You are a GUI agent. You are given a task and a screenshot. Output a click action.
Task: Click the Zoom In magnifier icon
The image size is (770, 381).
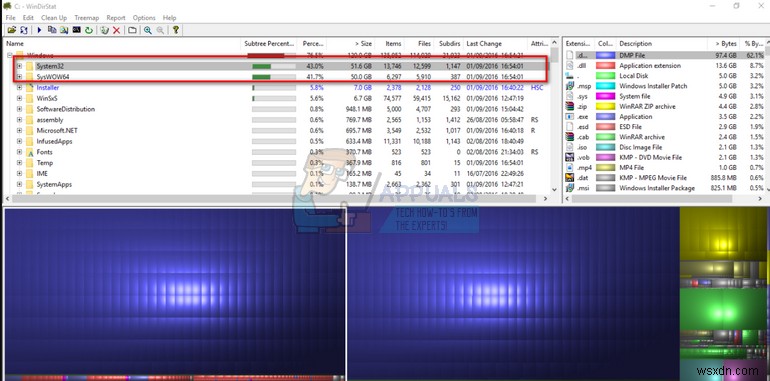(x=147, y=30)
